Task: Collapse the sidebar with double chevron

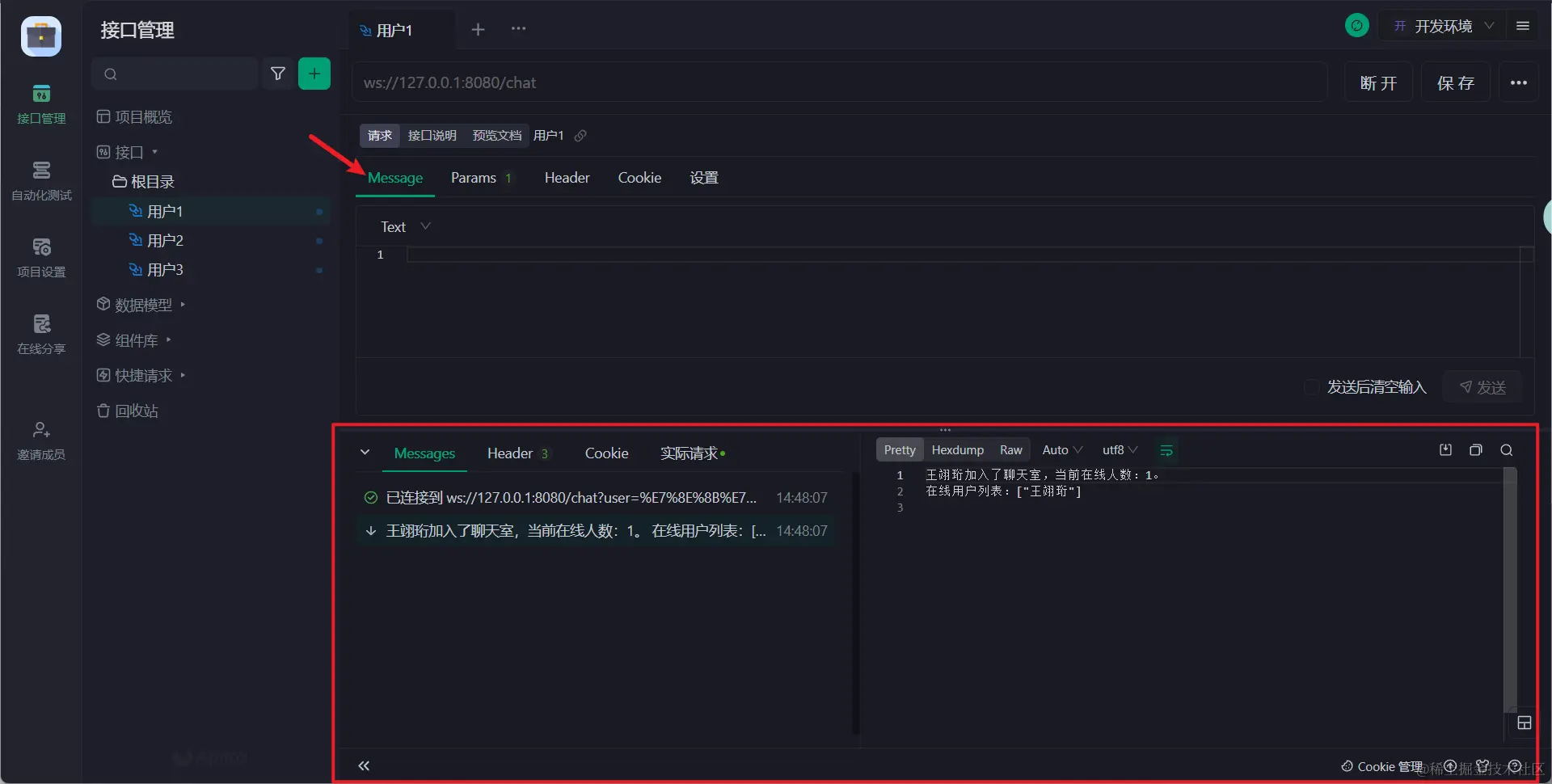Action: pyautogui.click(x=364, y=765)
